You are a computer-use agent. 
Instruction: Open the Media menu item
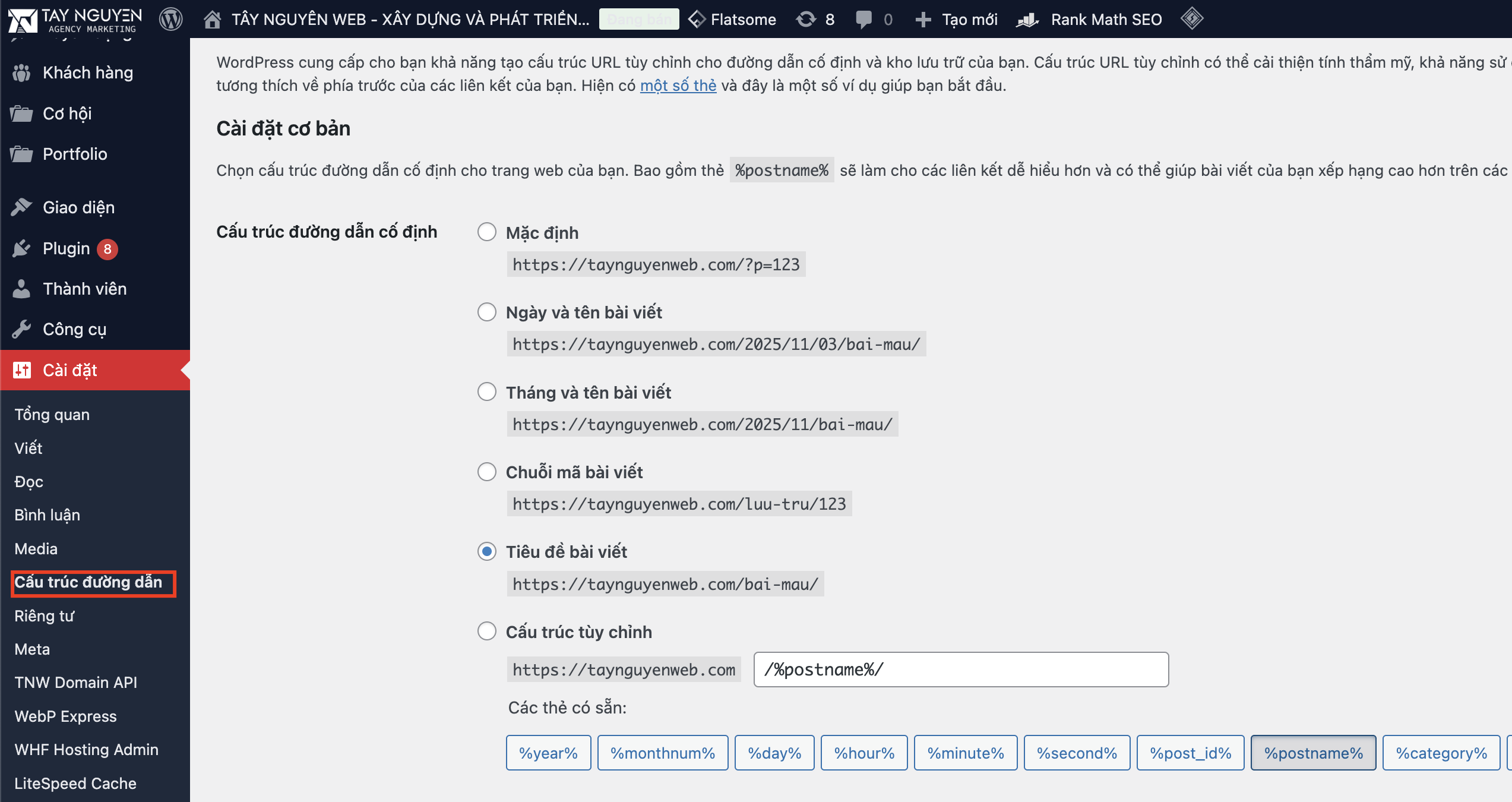pyautogui.click(x=36, y=548)
